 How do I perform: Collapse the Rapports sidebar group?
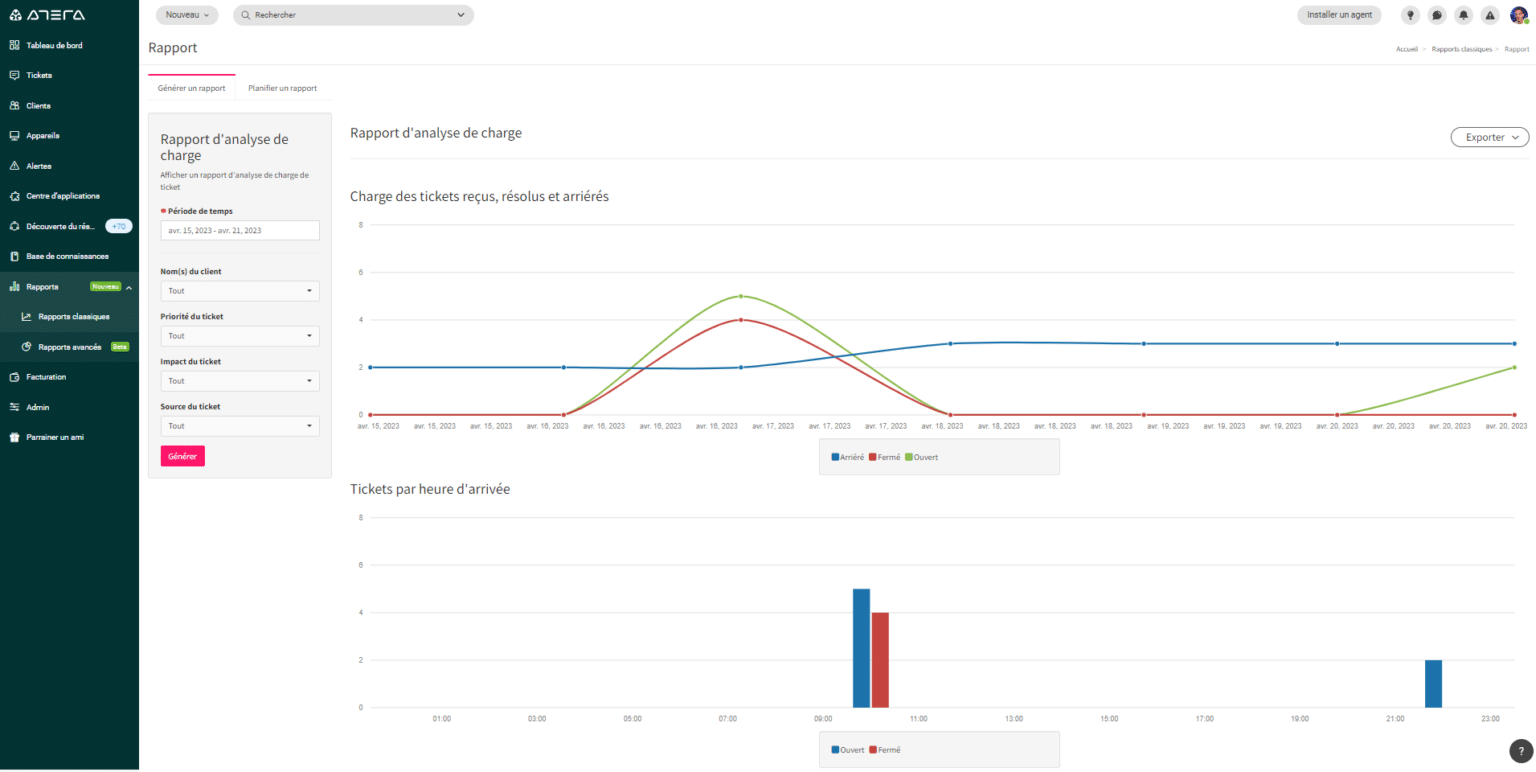[x=129, y=287]
